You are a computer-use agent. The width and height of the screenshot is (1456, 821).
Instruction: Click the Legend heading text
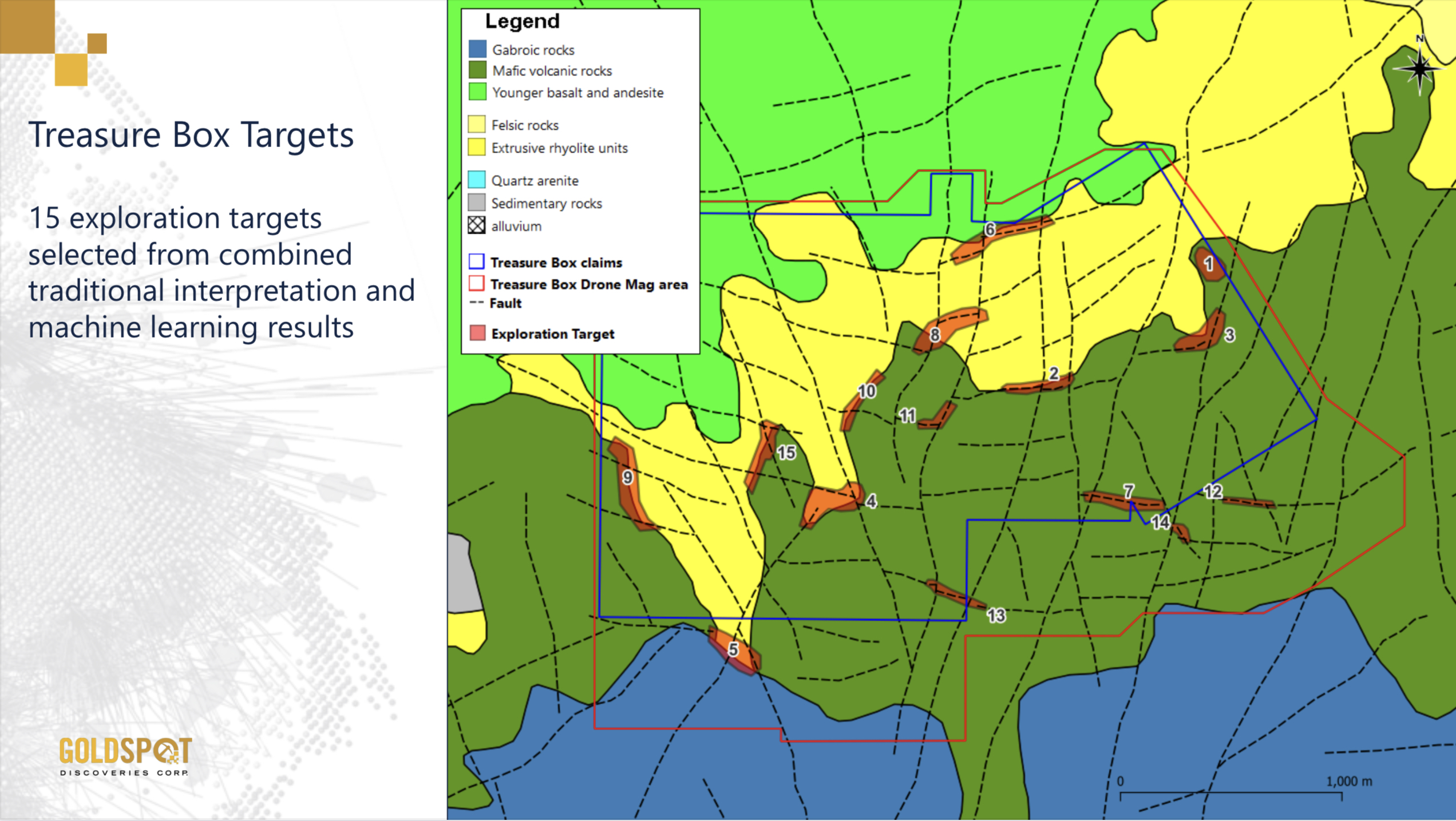[x=522, y=22]
